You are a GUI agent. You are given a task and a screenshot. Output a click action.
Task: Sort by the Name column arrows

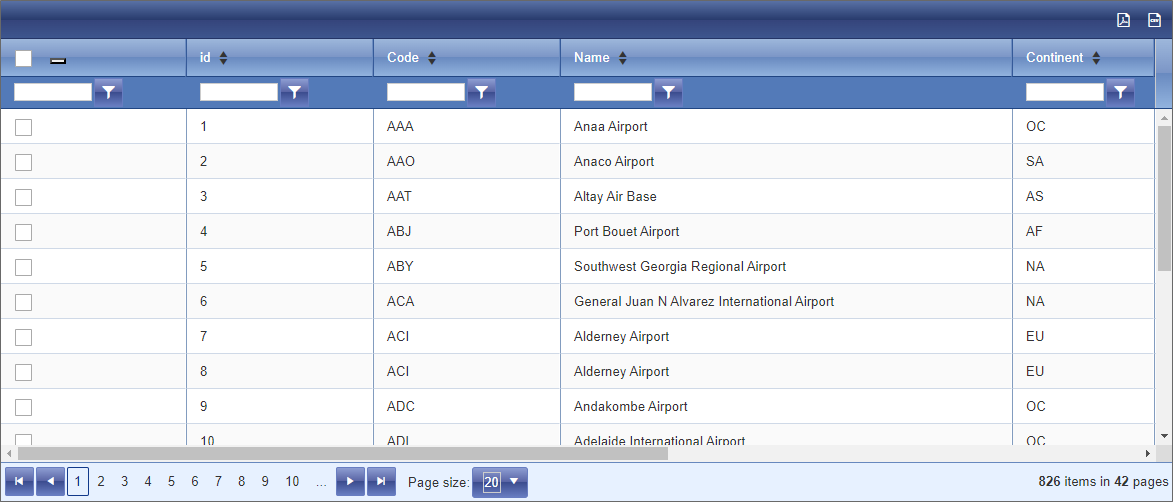(622, 58)
